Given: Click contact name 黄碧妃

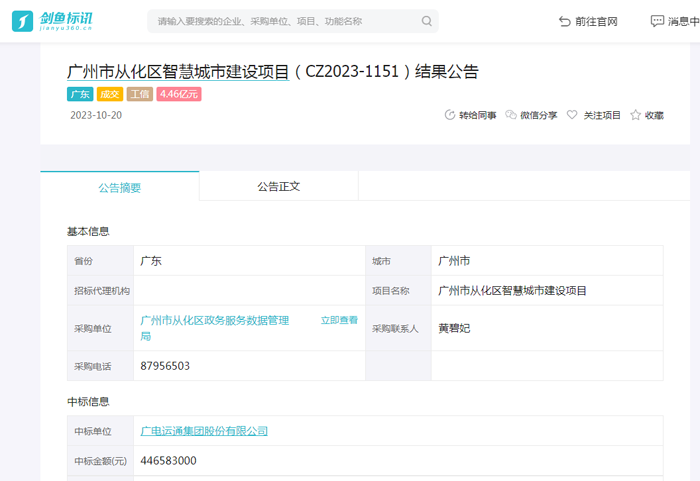Looking at the screenshot, I should click(x=454, y=328).
